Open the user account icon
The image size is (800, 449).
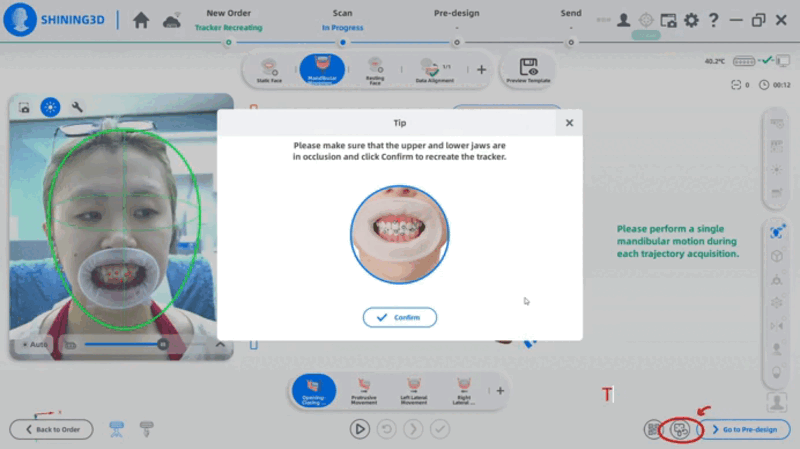click(x=623, y=20)
